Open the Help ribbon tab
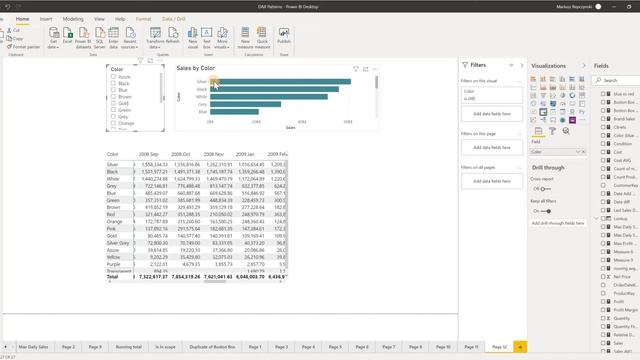The width and height of the screenshot is (640, 360). [120, 19]
